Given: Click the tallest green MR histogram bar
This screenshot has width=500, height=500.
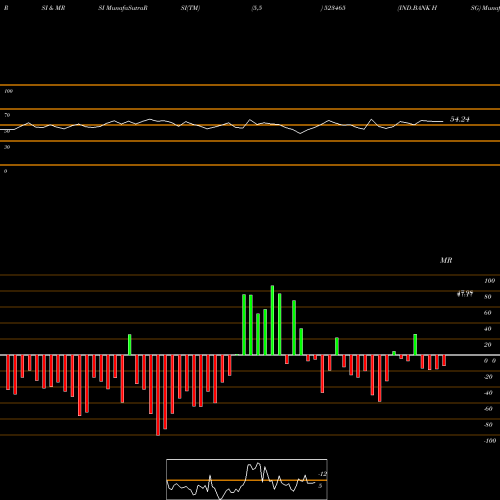Looking at the screenshot, I should point(272,320).
